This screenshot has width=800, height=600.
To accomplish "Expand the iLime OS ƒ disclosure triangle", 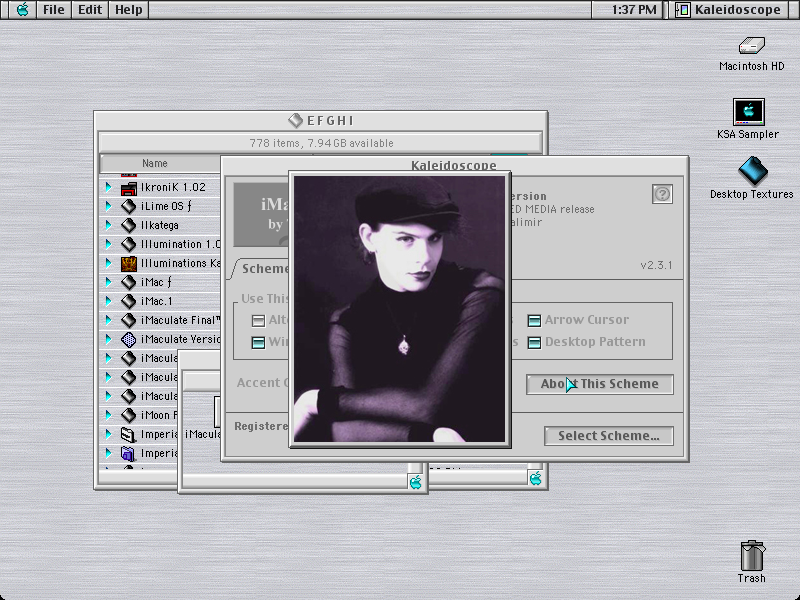I will (108, 206).
